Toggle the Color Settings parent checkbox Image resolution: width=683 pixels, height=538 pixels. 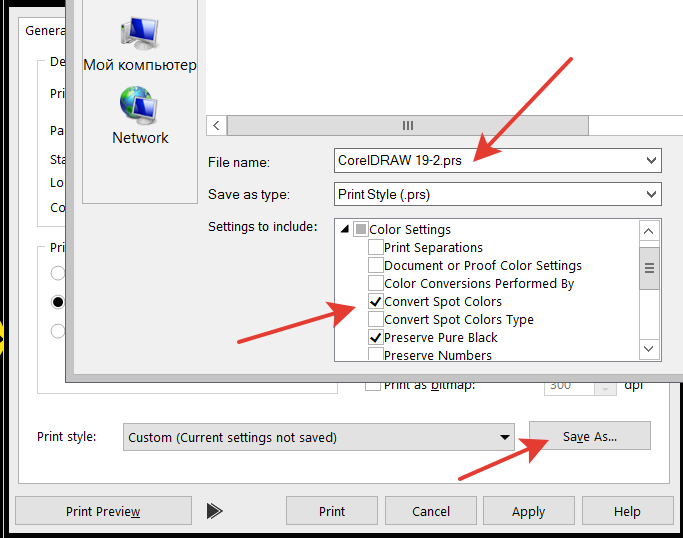point(361,229)
